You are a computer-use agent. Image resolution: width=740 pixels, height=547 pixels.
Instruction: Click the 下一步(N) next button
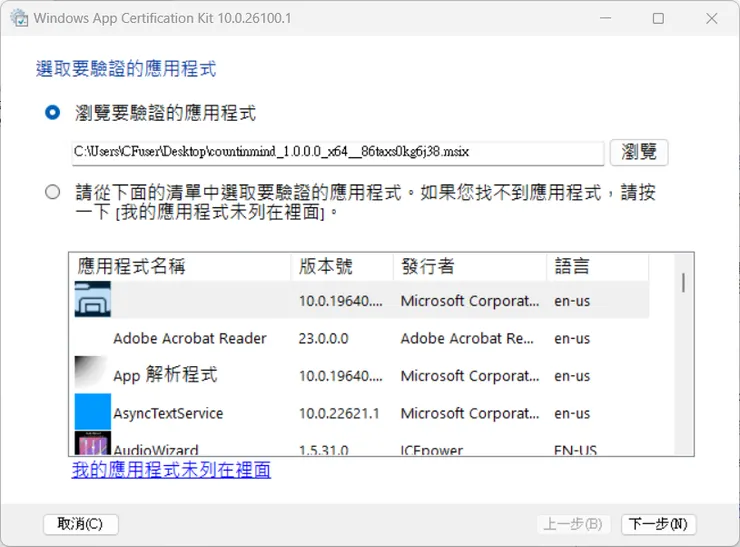click(658, 524)
